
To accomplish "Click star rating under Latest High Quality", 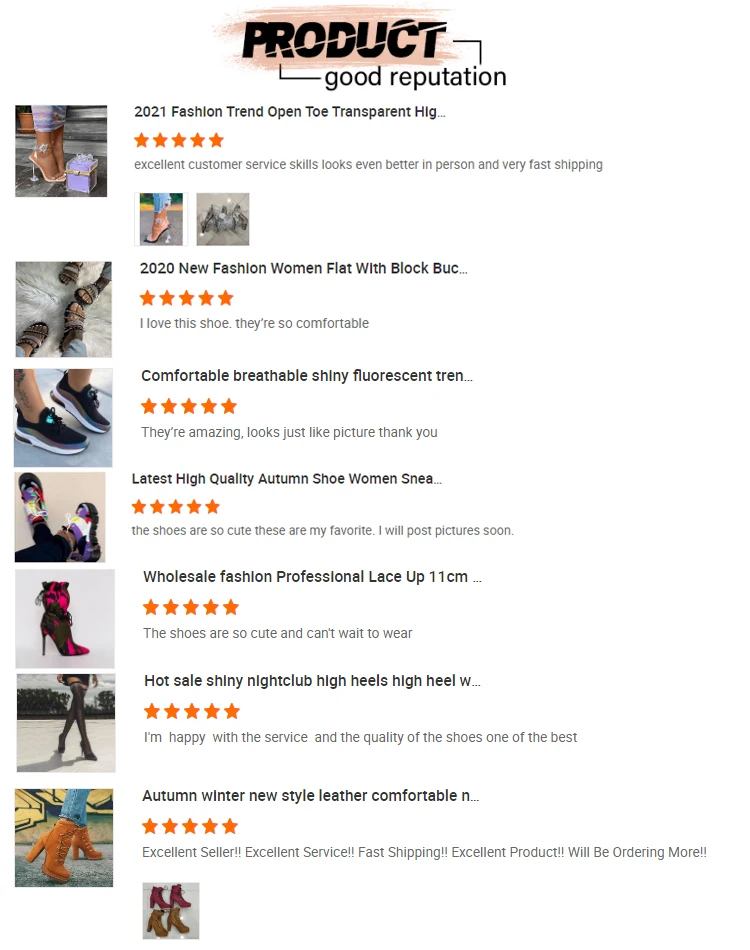I will click(x=176, y=507).
